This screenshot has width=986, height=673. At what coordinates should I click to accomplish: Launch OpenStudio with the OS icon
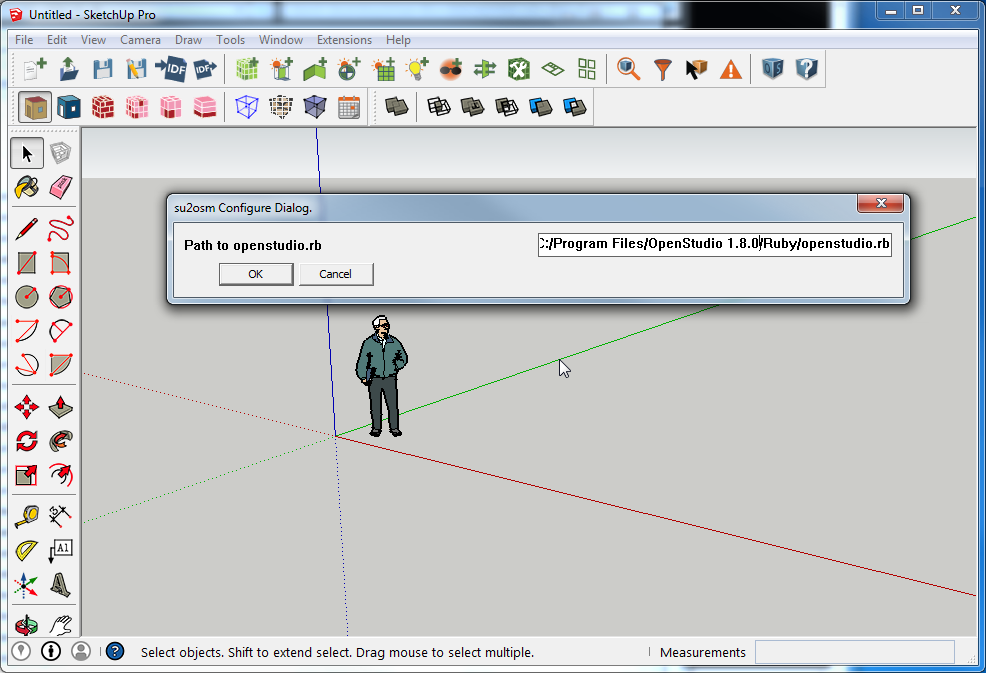pyautogui.click(x=772, y=69)
